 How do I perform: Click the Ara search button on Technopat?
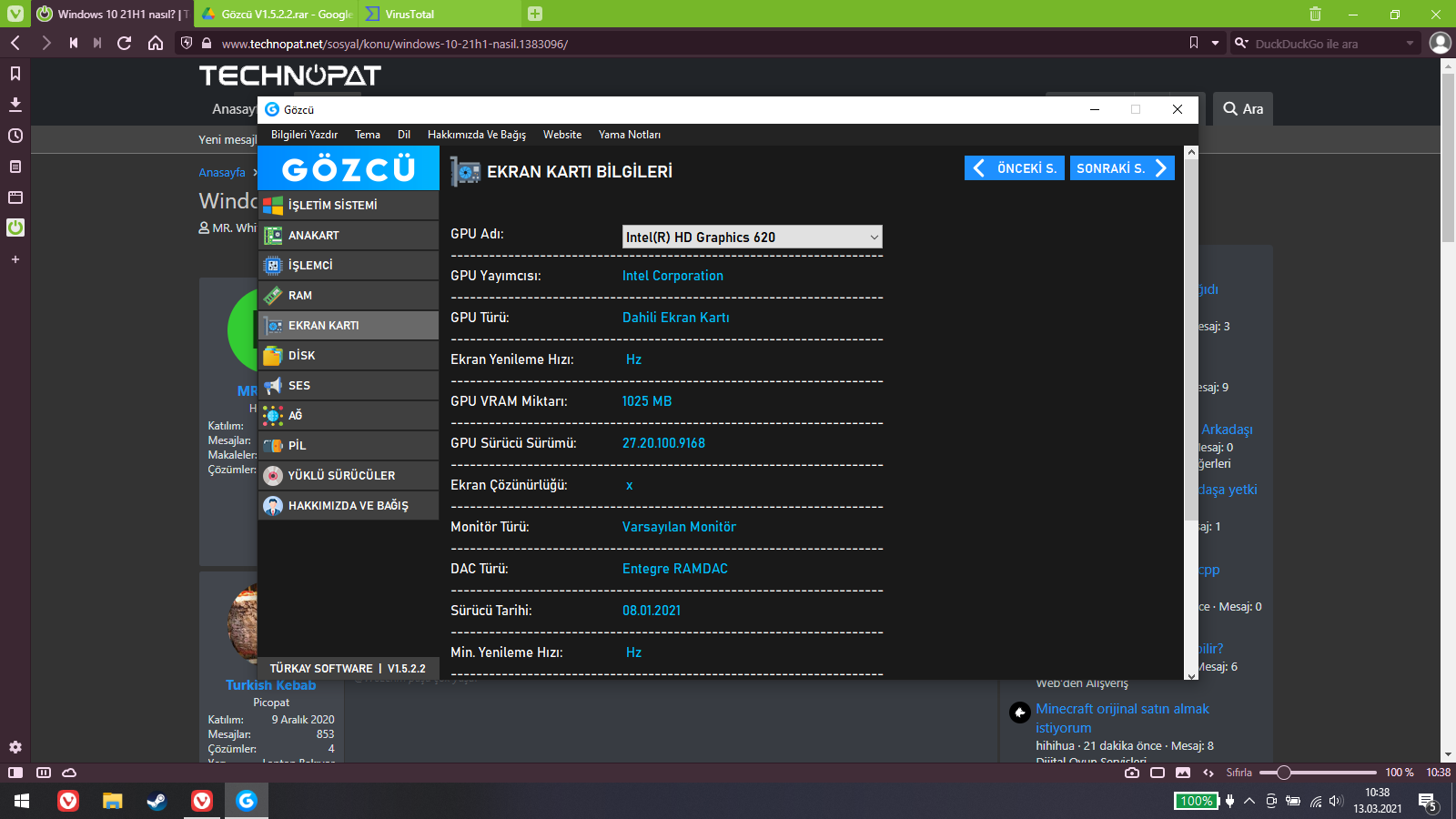[1243, 108]
